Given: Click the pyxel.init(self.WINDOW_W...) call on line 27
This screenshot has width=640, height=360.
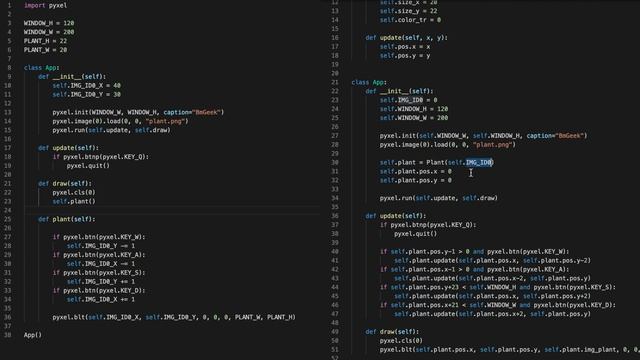Looking at the screenshot, I should pyautogui.click(x=483, y=136).
